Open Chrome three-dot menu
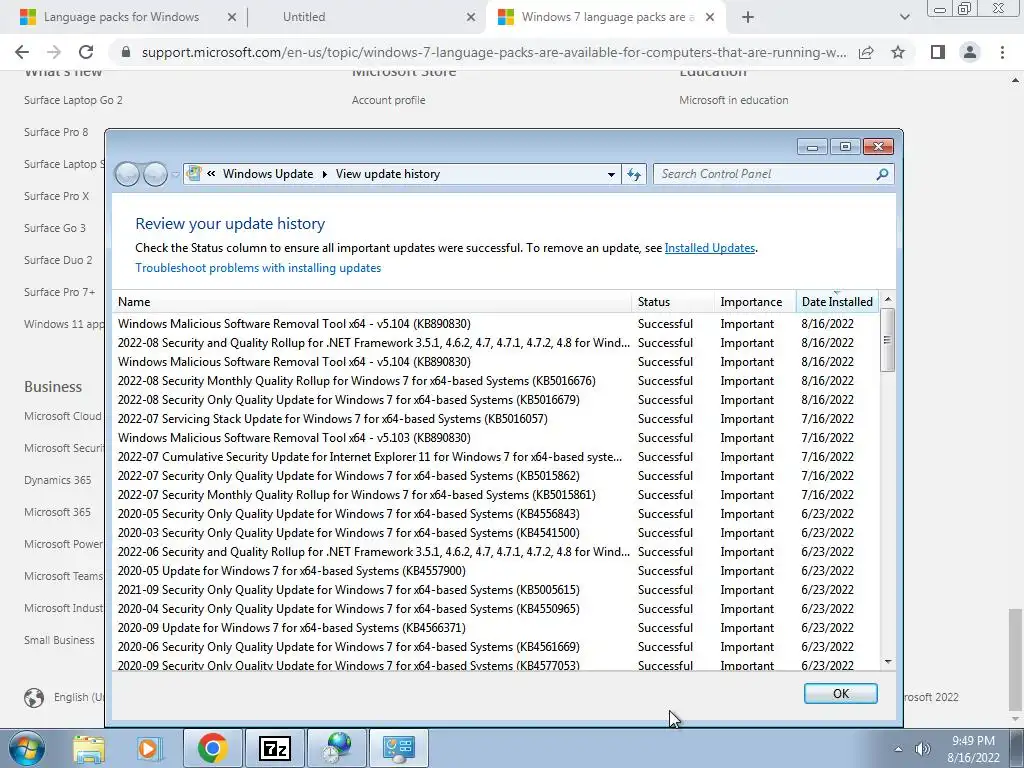This screenshot has width=1024, height=768. [x=1002, y=52]
